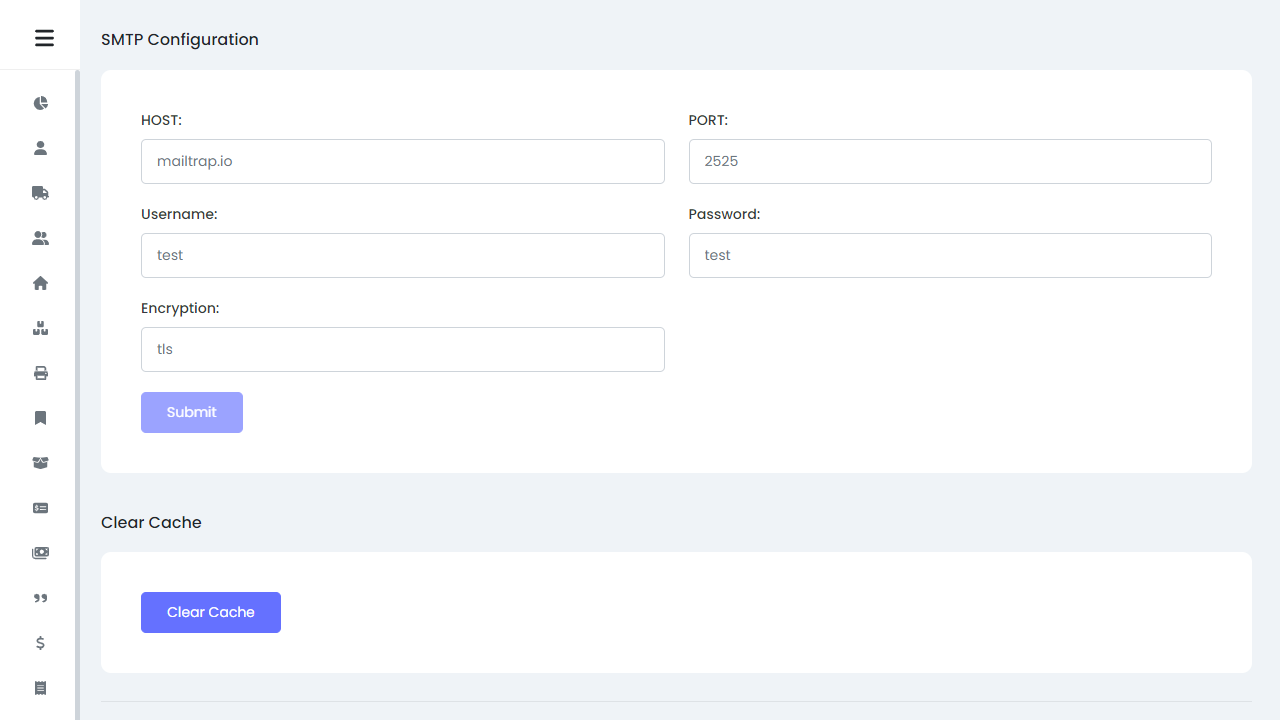This screenshot has width=1280, height=720.
Task: Focus the PORT input field
Action: [x=949, y=161]
